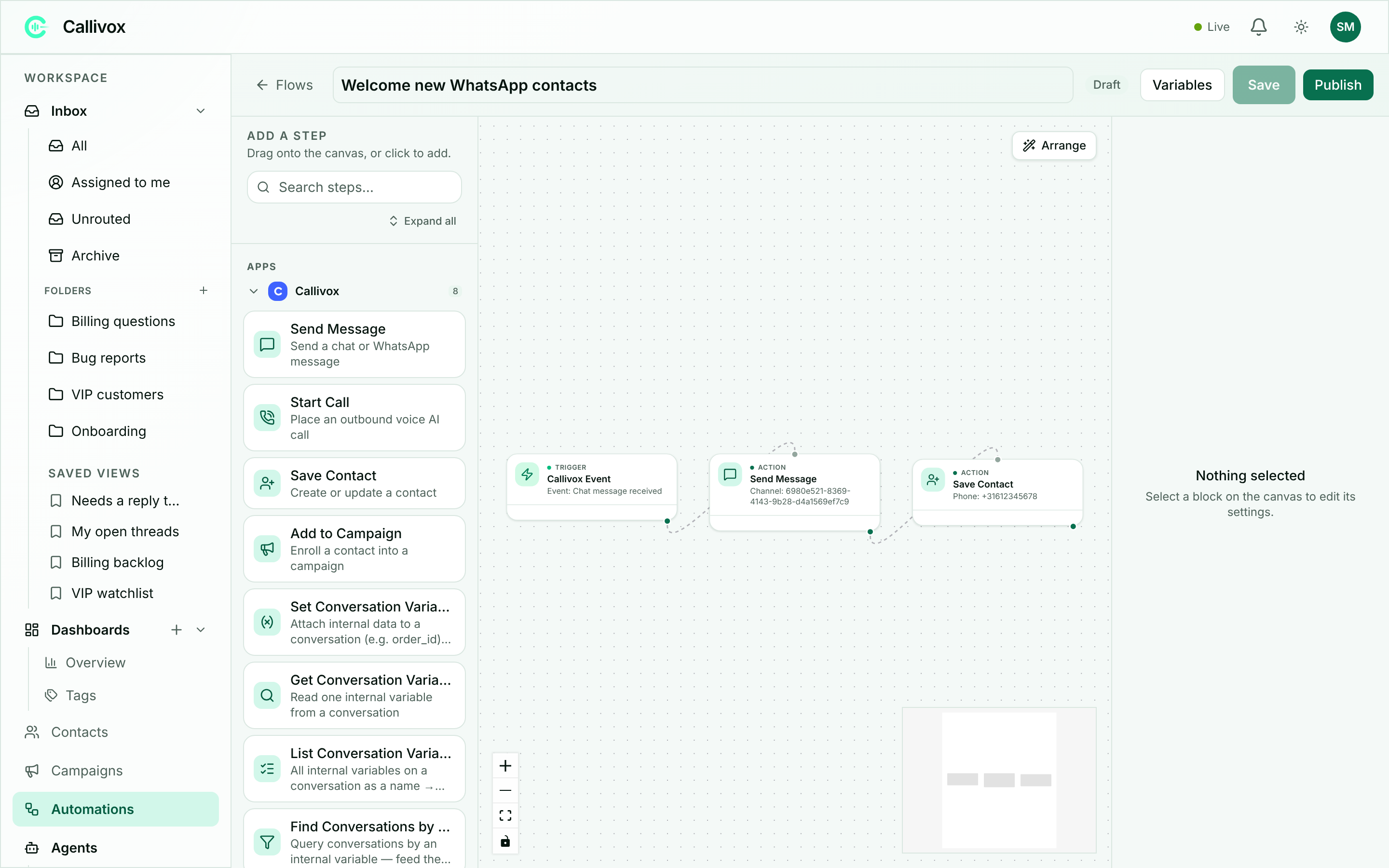Publish the flow
The height and width of the screenshot is (868, 1389).
1337,85
